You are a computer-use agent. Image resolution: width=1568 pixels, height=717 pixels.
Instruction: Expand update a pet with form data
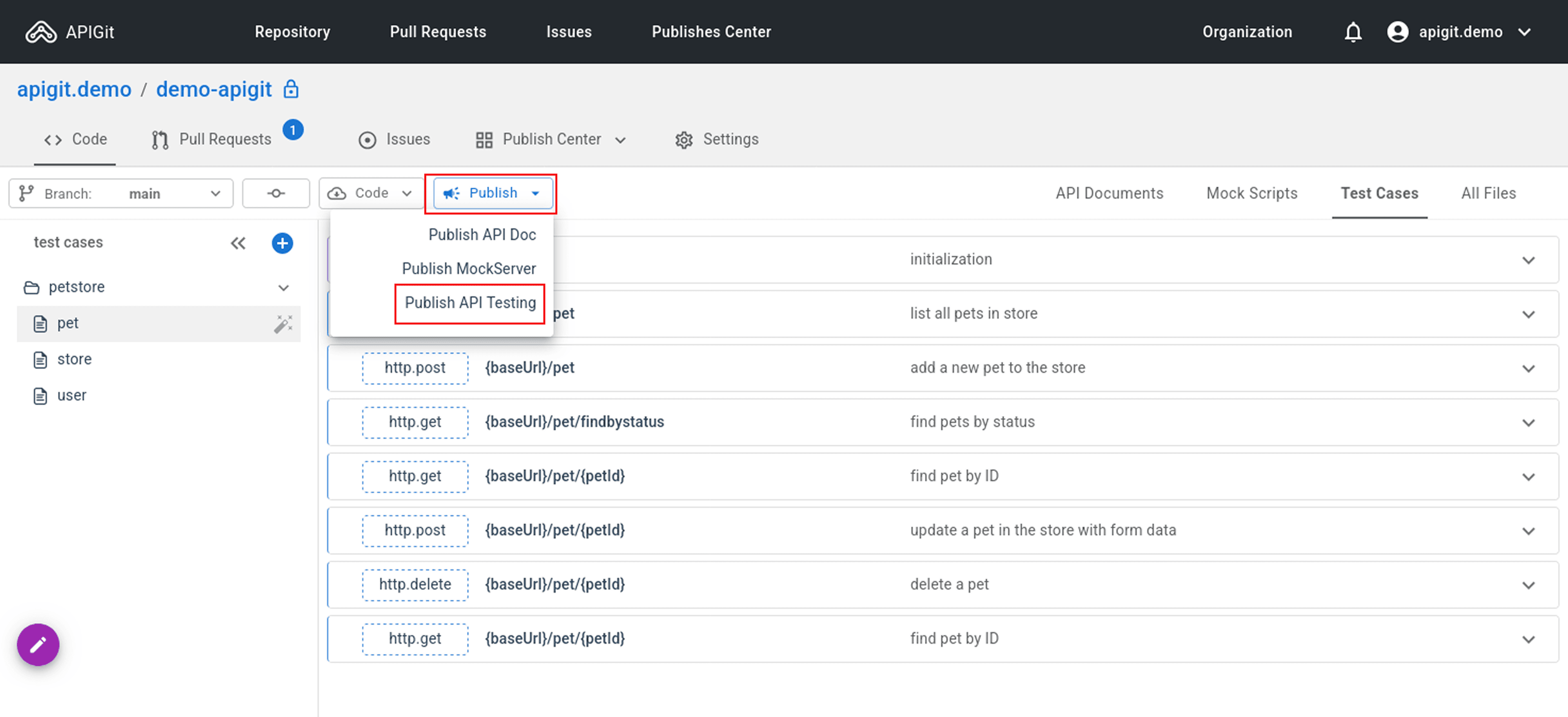pos(1528,531)
